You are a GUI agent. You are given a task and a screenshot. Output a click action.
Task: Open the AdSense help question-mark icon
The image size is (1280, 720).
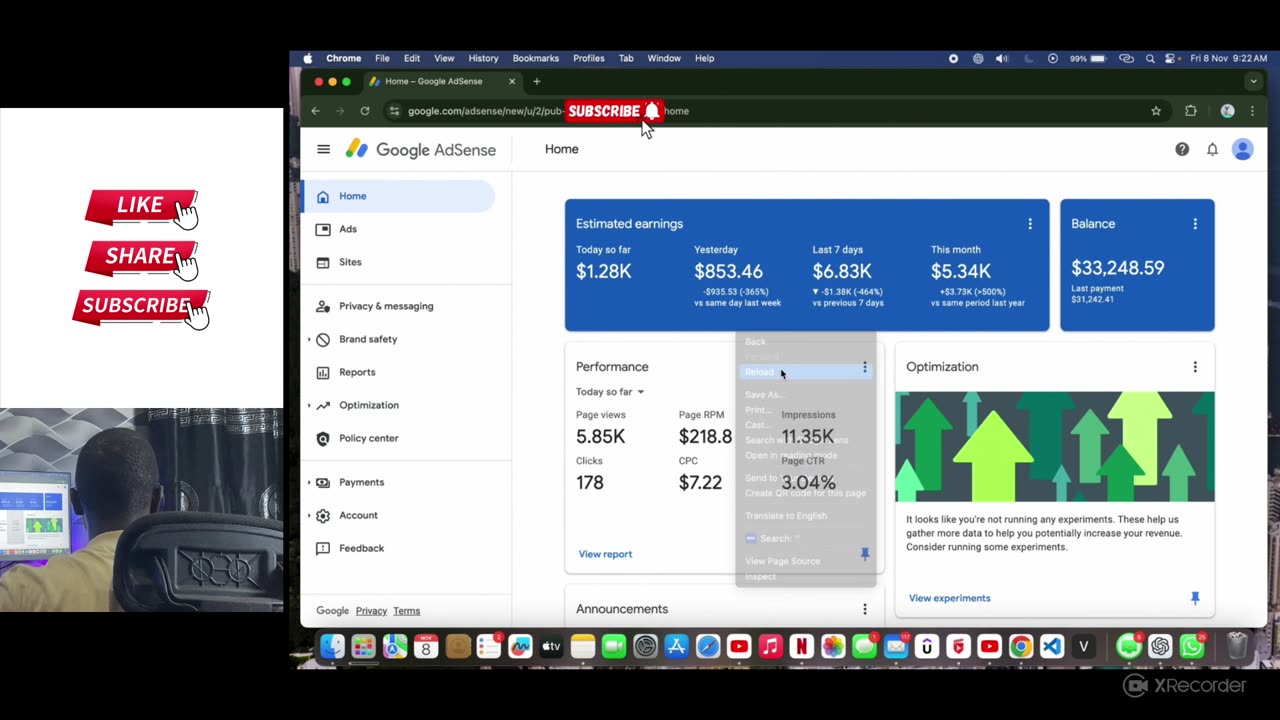click(1182, 149)
